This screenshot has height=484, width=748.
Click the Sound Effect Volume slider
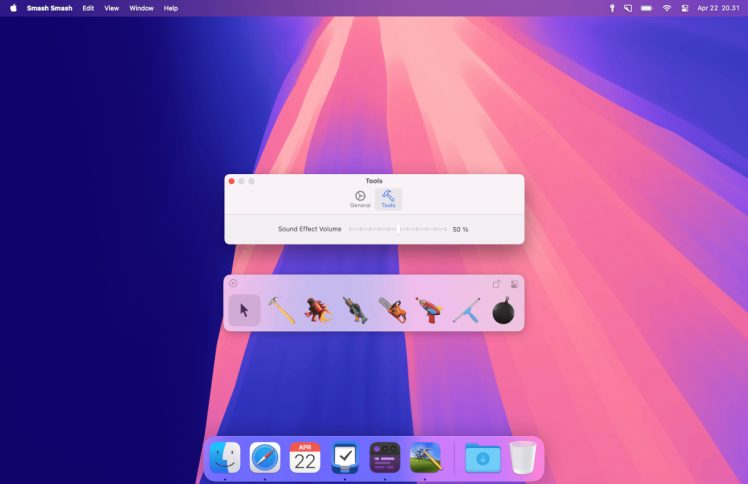coord(398,229)
